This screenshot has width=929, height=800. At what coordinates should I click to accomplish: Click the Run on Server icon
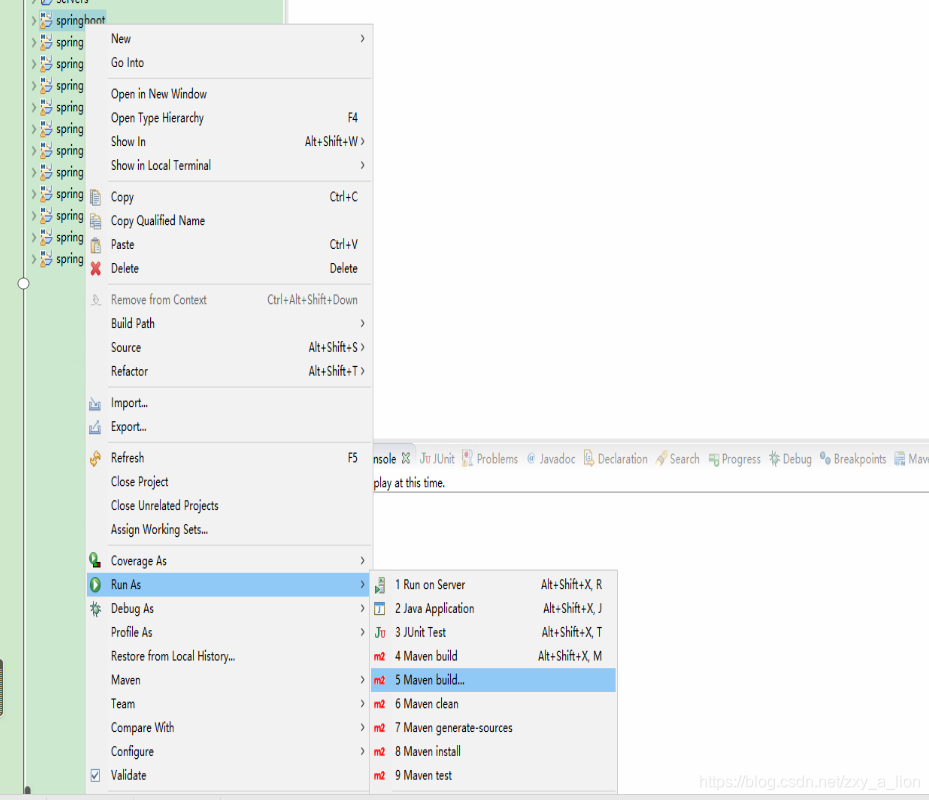[x=381, y=584]
